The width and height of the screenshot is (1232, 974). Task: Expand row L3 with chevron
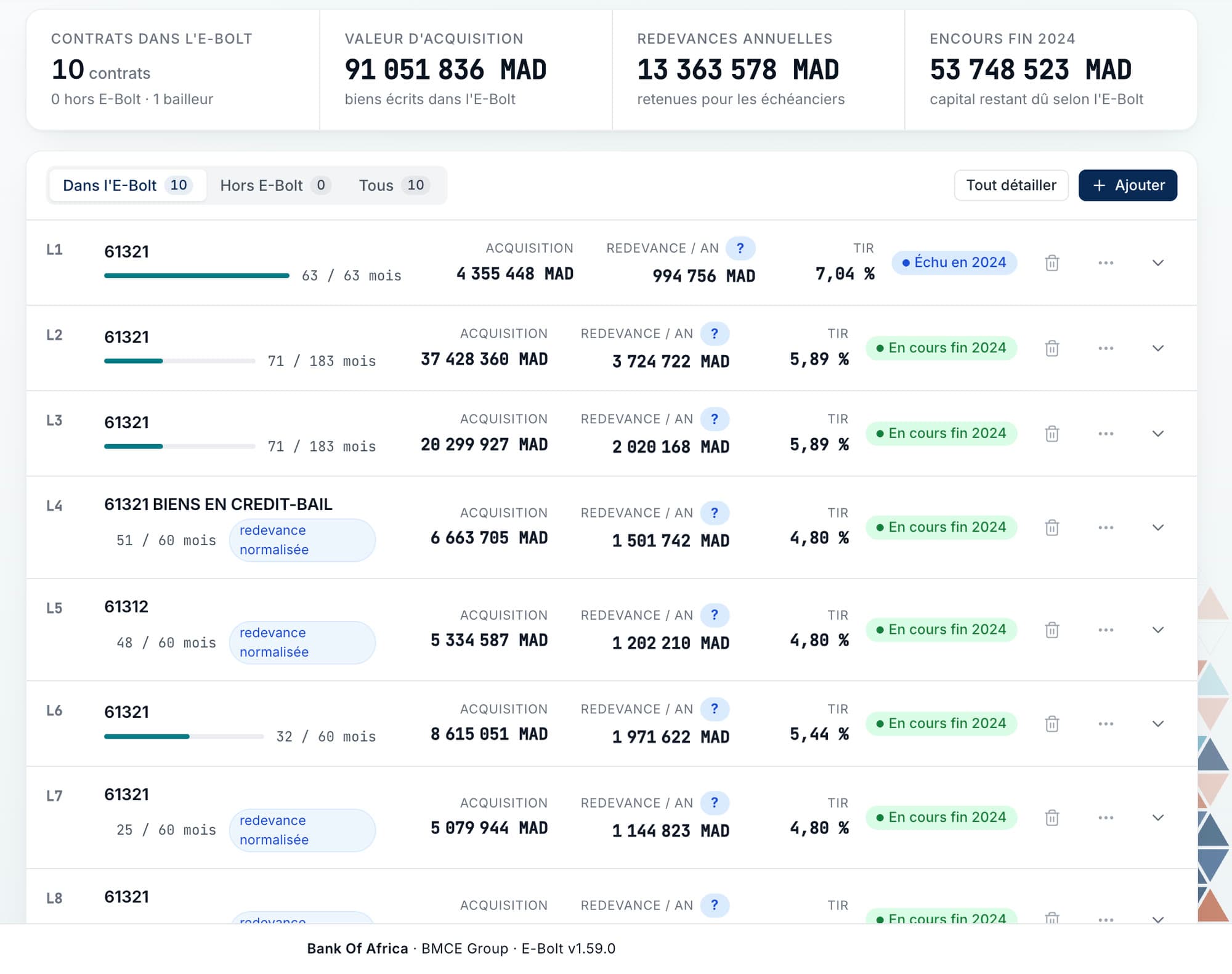[1158, 434]
